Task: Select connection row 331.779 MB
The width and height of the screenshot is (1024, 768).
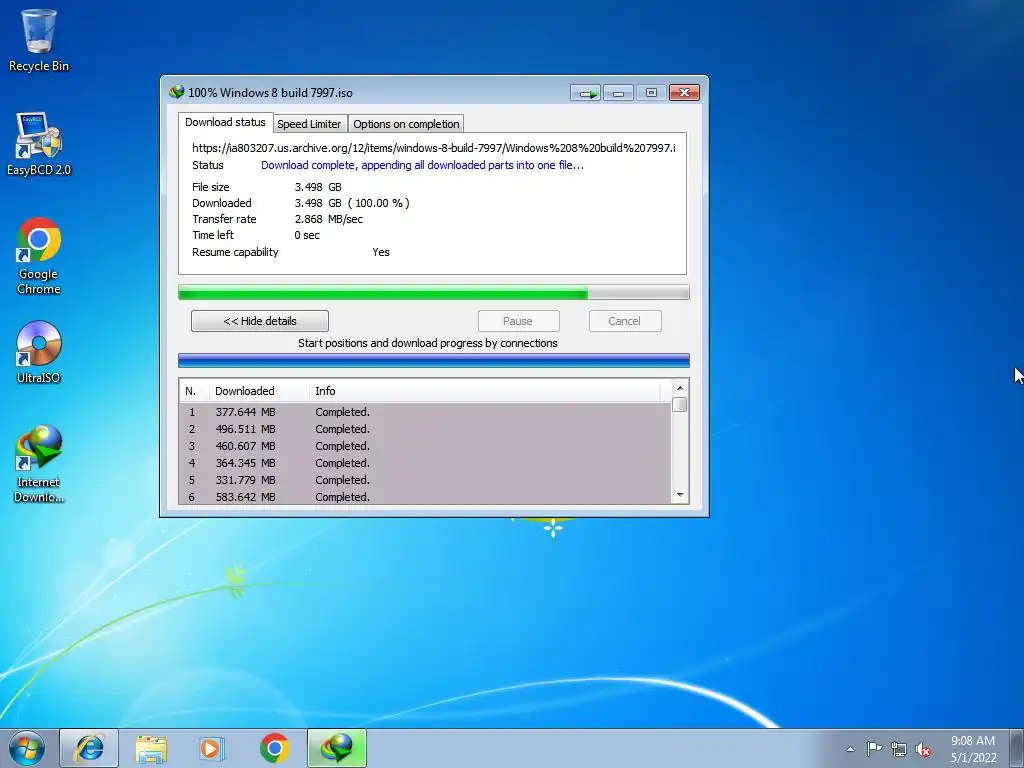Action: (x=425, y=480)
